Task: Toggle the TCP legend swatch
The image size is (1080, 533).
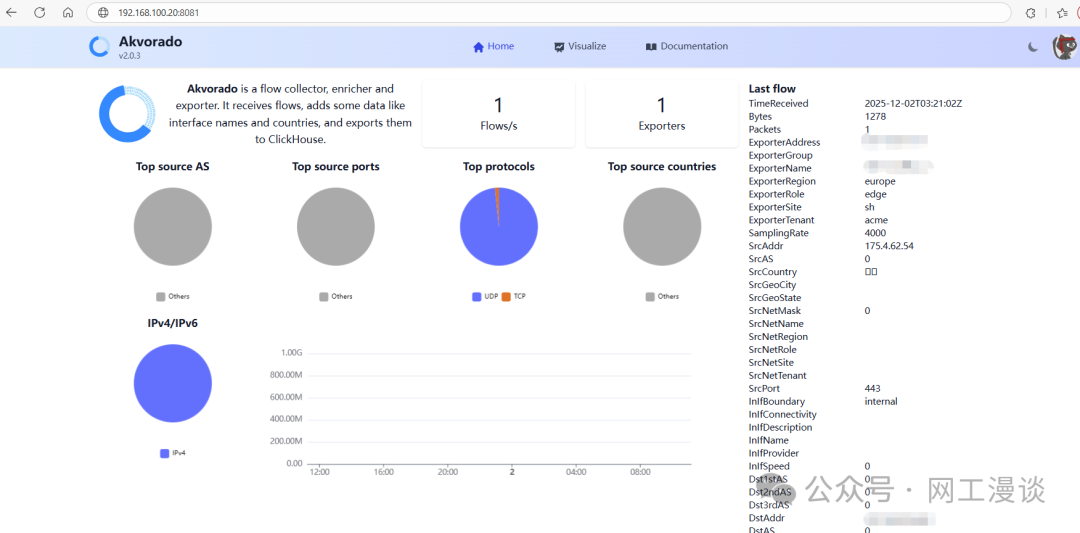Action: pyautogui.click(x=506, y=297)
